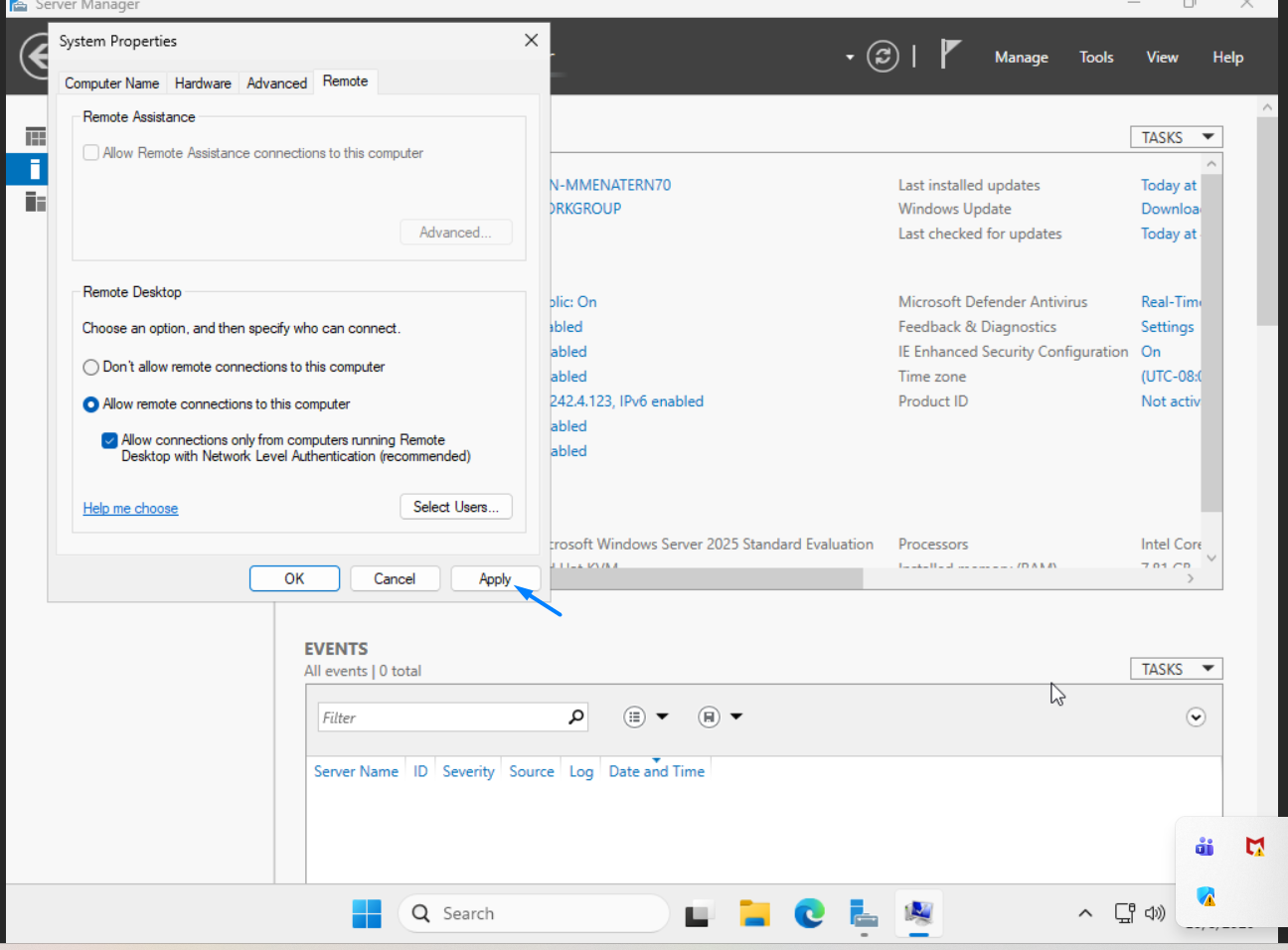The height and width of the screenshot is (950, 1288).
Task: Open the Tools menu
Action: pyautogui.click(x=1096, y=58)
